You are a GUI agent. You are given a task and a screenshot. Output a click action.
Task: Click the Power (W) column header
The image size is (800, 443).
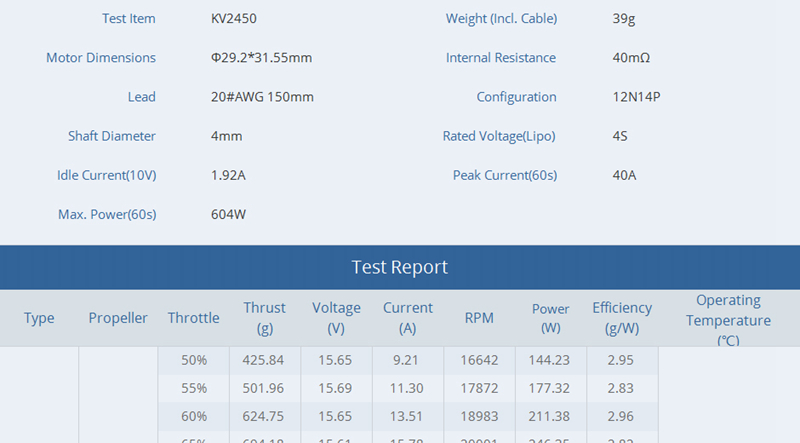[x=550, y=318]
